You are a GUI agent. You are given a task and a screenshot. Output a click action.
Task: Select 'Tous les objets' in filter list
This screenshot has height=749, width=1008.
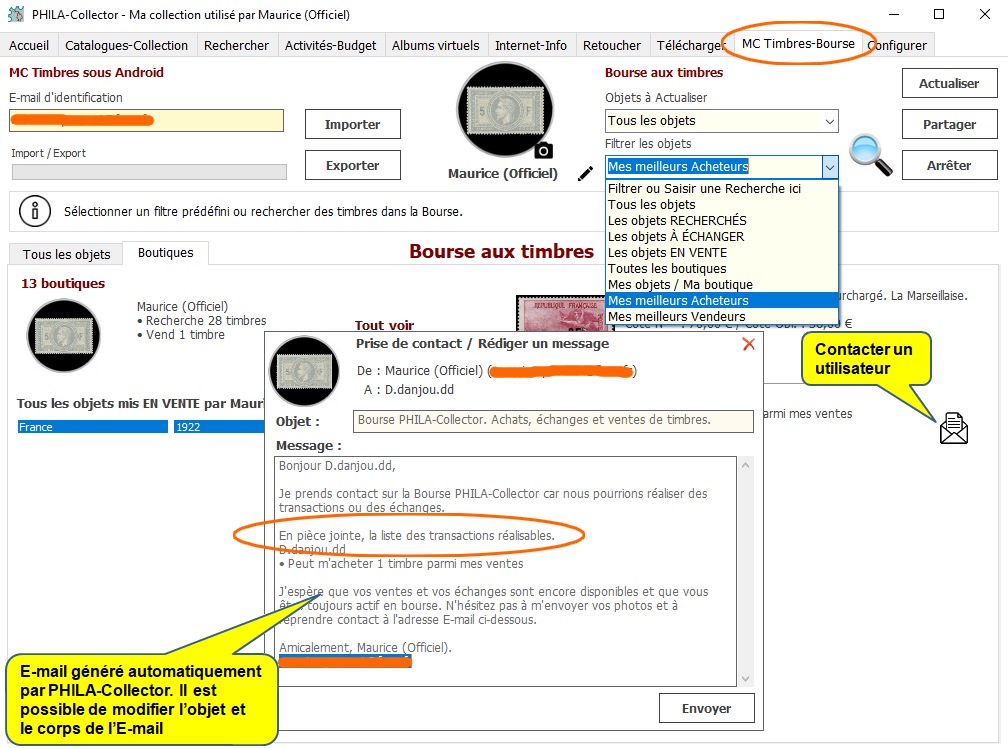tap(721, 204)
